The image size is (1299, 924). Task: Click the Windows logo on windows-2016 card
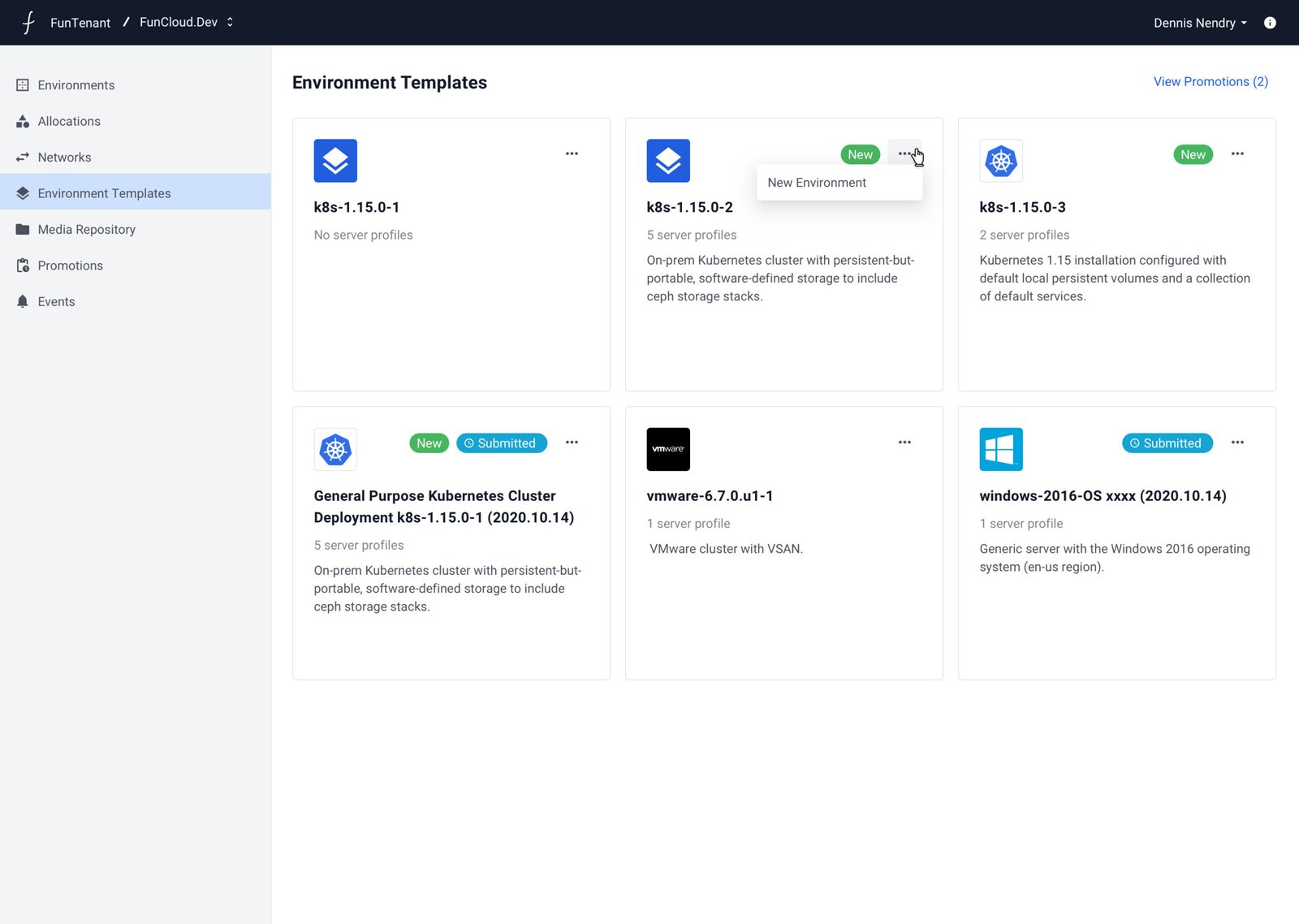click(x=1001, y=449)
